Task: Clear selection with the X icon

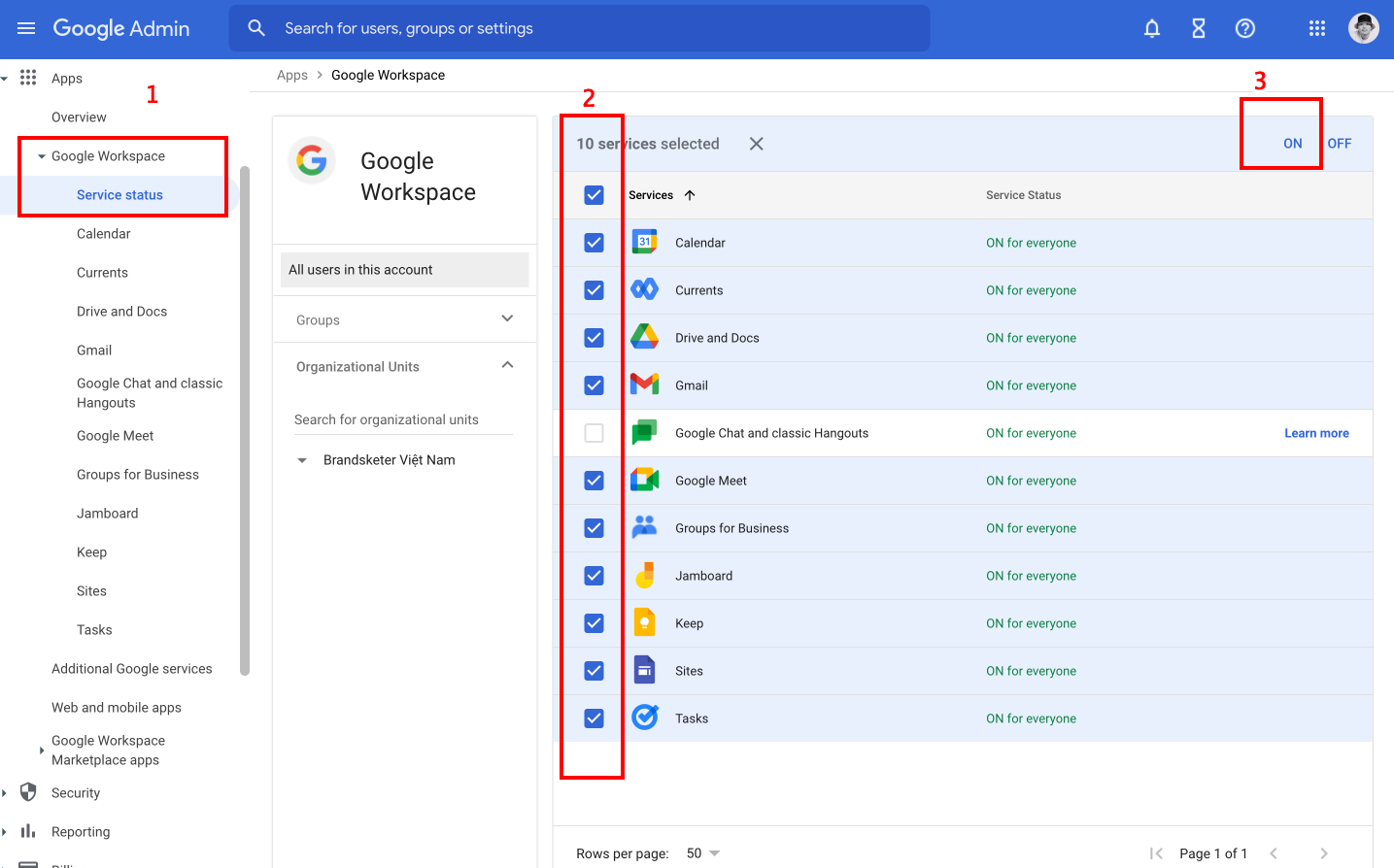Action: [757, 144]
